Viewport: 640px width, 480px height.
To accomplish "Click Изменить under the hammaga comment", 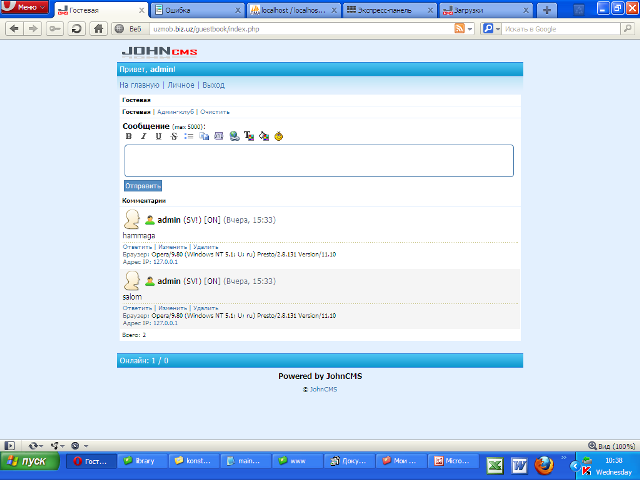I will point(172,247).
